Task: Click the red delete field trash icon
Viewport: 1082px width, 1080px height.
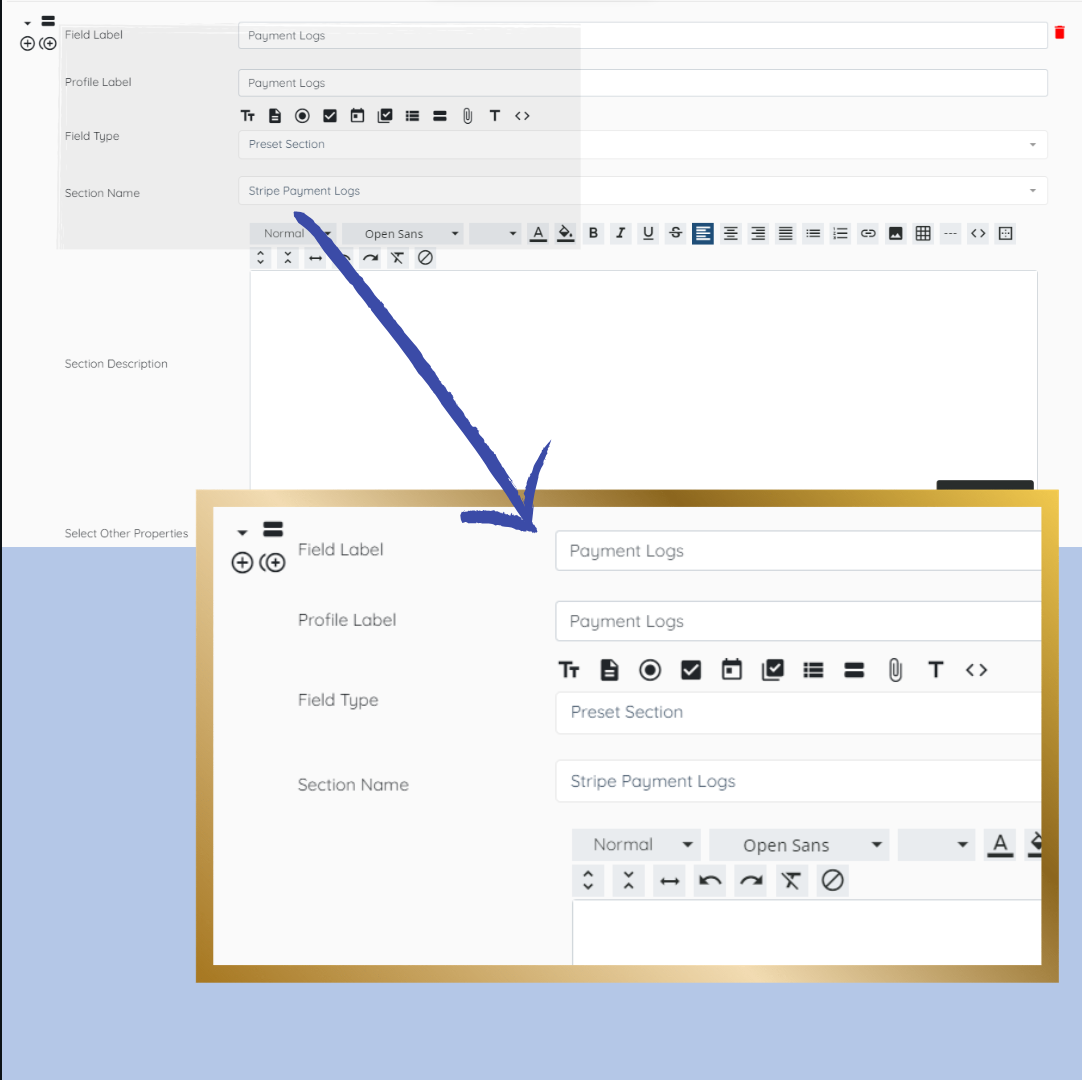Action: 1059,32
